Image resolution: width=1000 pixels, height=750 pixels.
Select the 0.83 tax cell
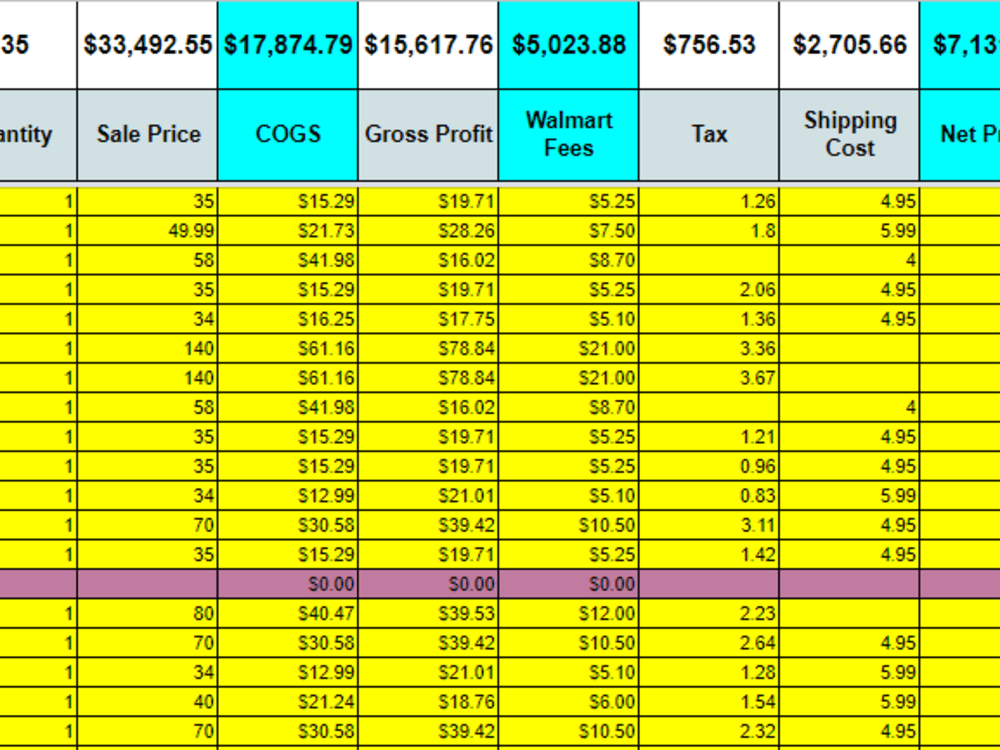click(709, 496)
